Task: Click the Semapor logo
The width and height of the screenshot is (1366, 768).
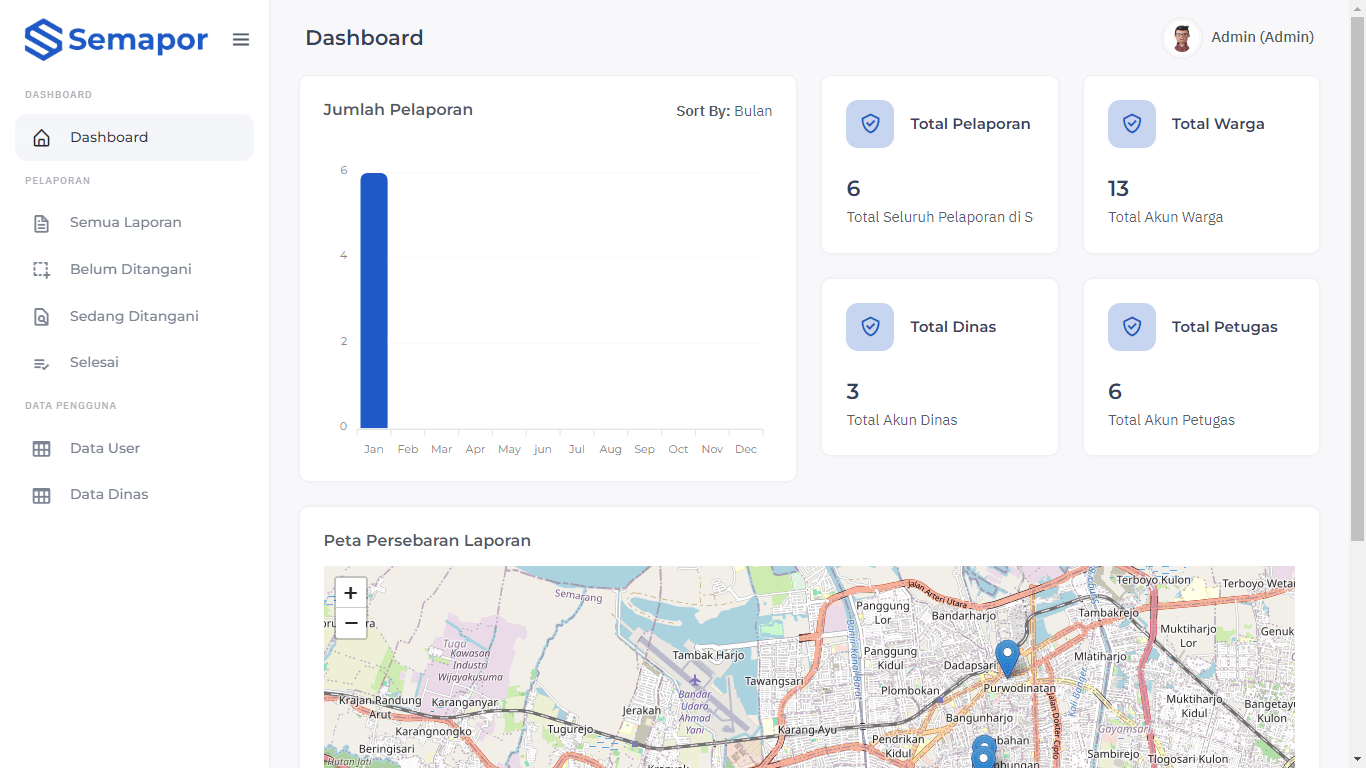Action: (116, 40)
